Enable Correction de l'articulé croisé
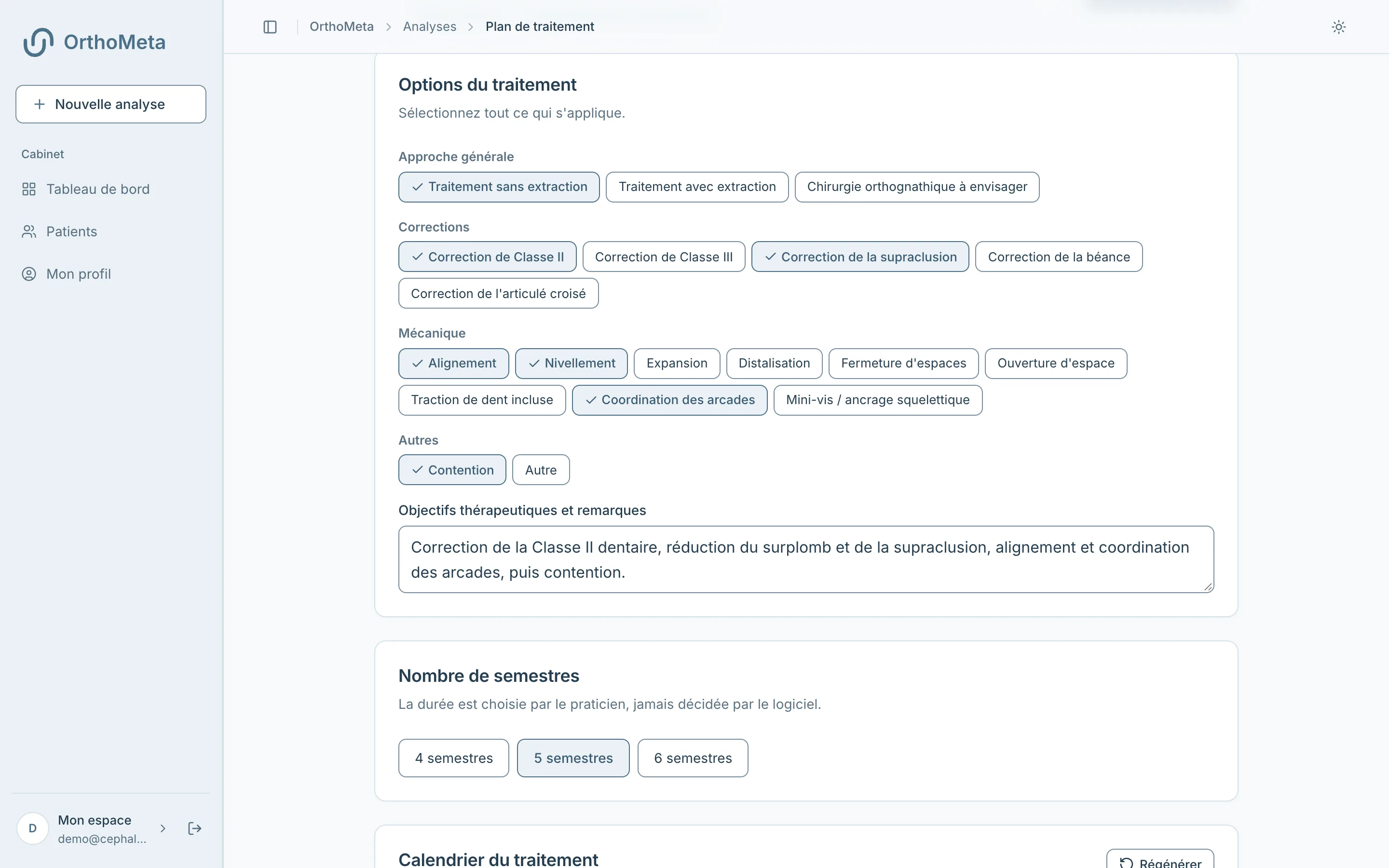This screenshot has height=868, width=1389. [x=498, y=293]
